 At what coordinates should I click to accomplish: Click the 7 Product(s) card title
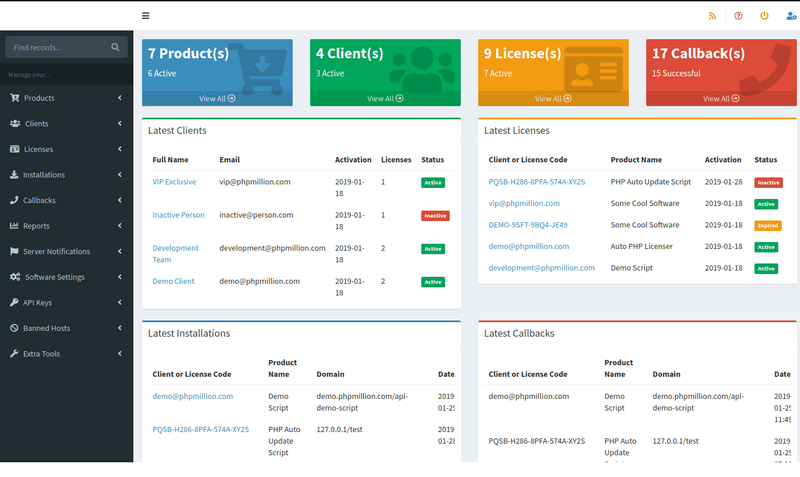188,54
